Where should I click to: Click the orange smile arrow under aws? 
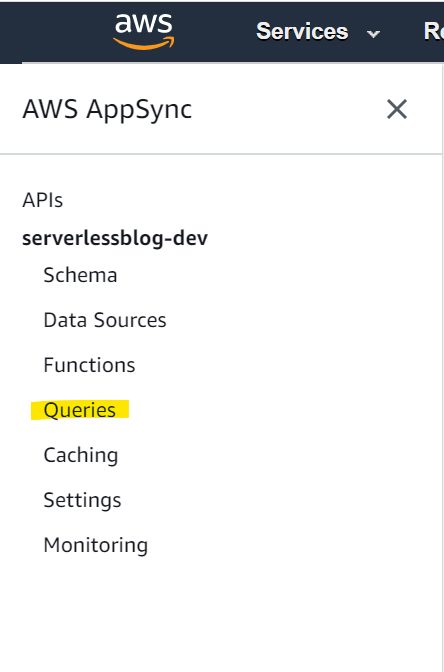[x=144, y=43]
